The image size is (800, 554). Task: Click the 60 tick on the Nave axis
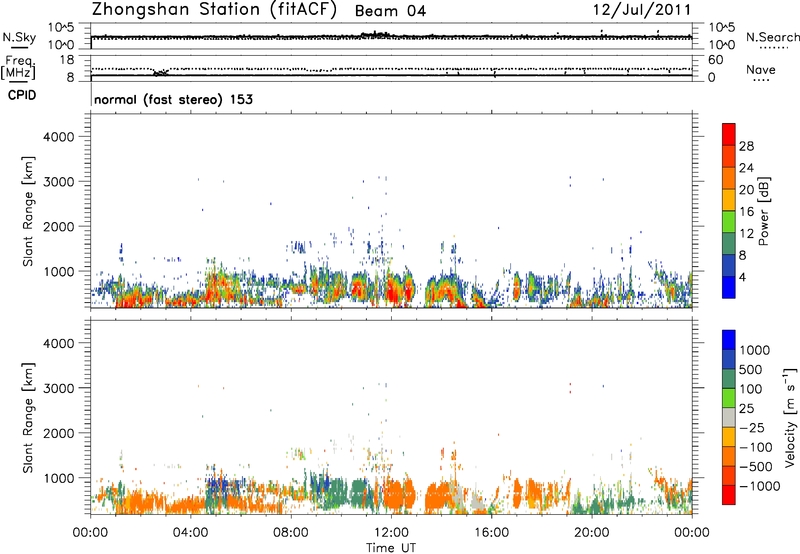715,60
